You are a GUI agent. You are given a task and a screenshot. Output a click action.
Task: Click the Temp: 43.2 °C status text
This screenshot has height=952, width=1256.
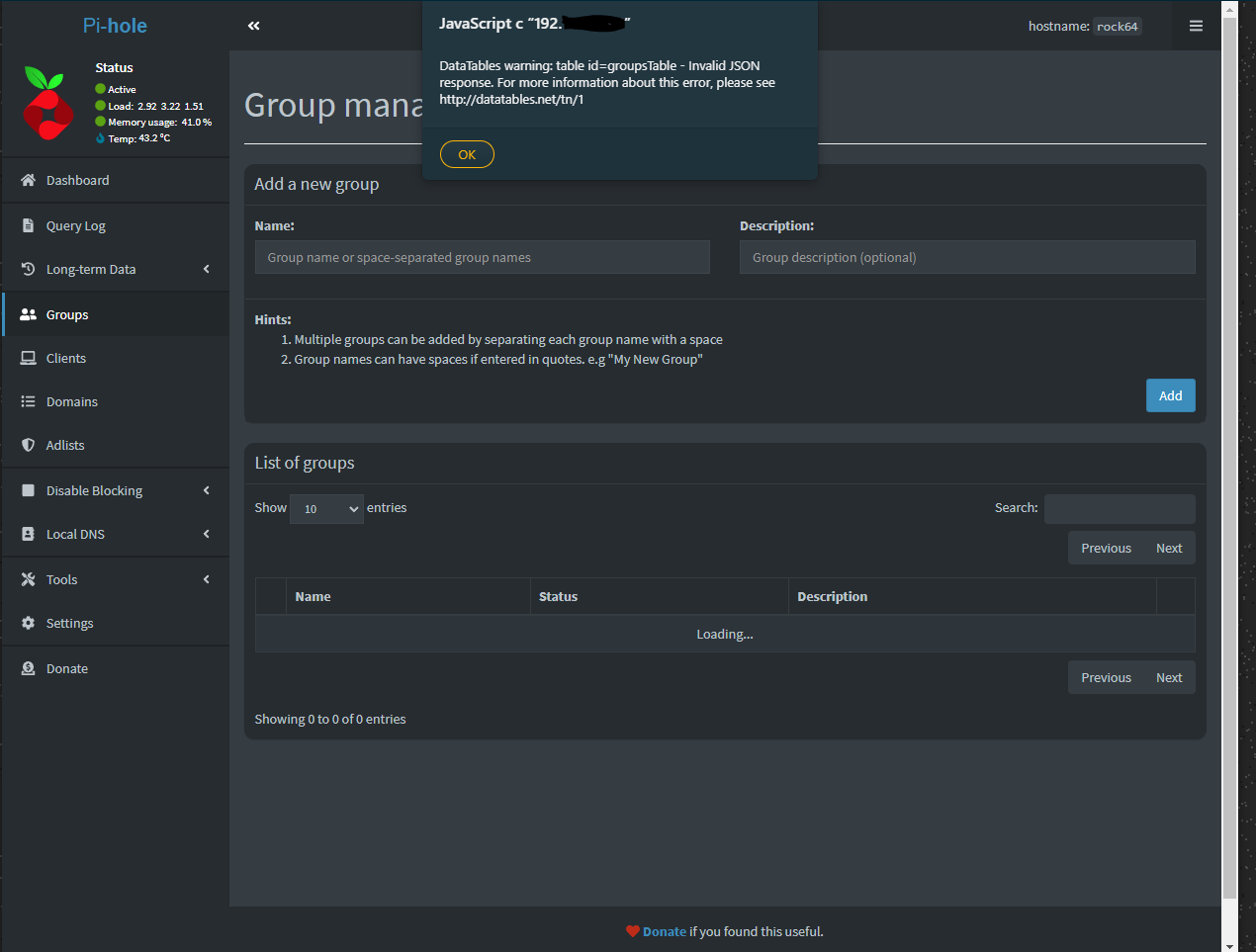pos(139,138)
